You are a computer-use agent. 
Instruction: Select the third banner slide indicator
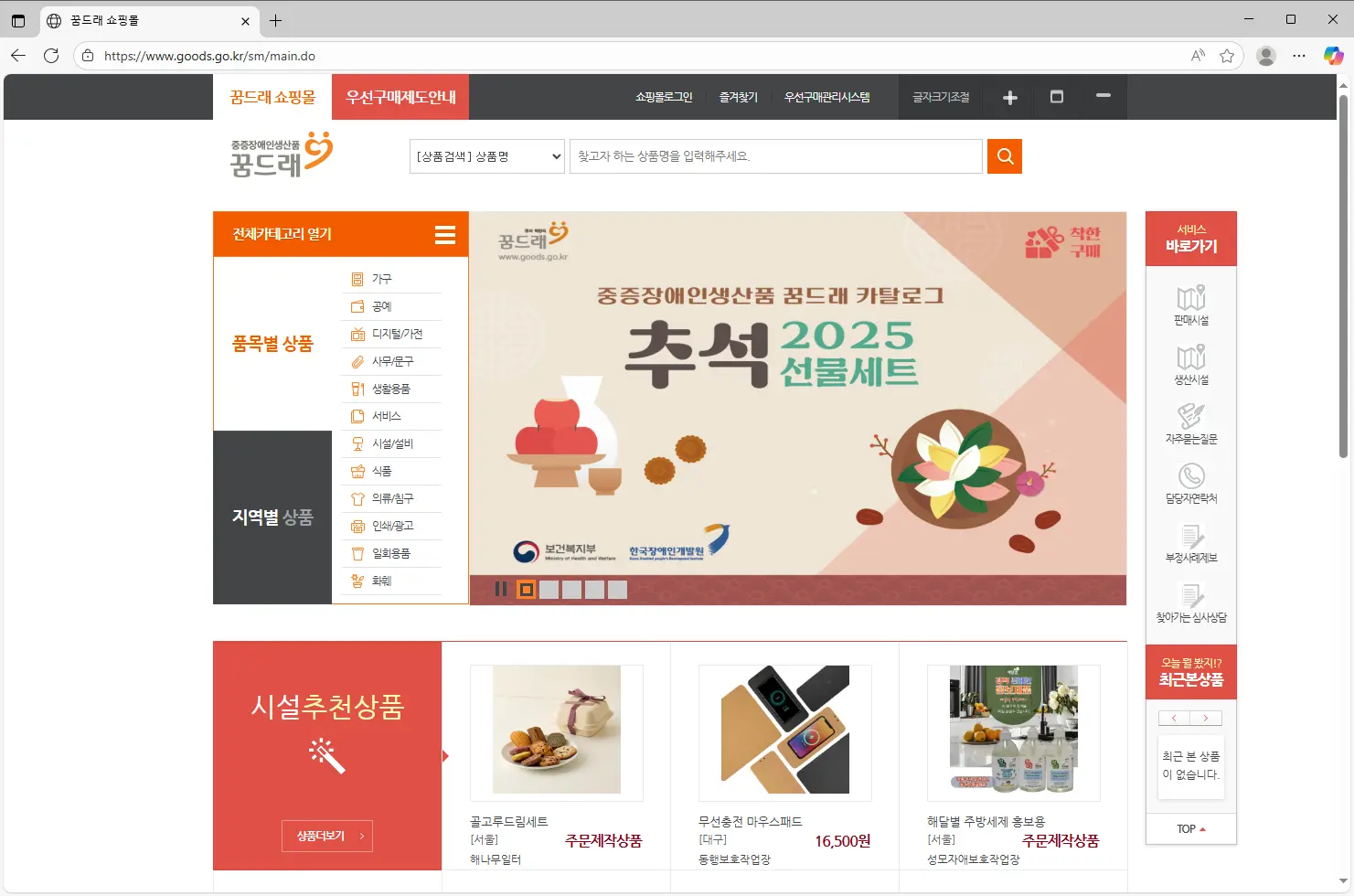point(571,590)
